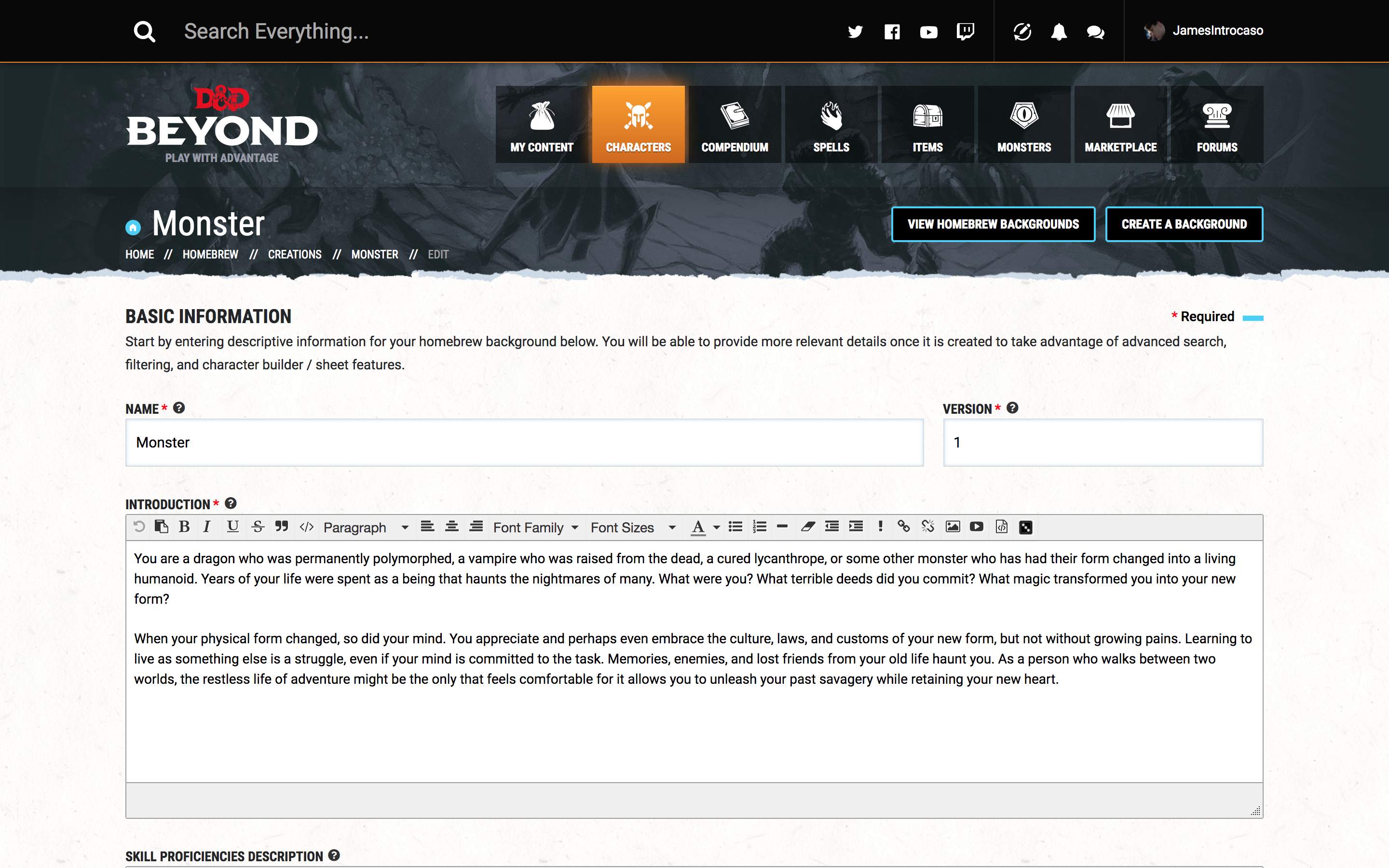Click the Bold formatting icon
Viewport: 1389px width, 868px height.
tap(184, 526)
